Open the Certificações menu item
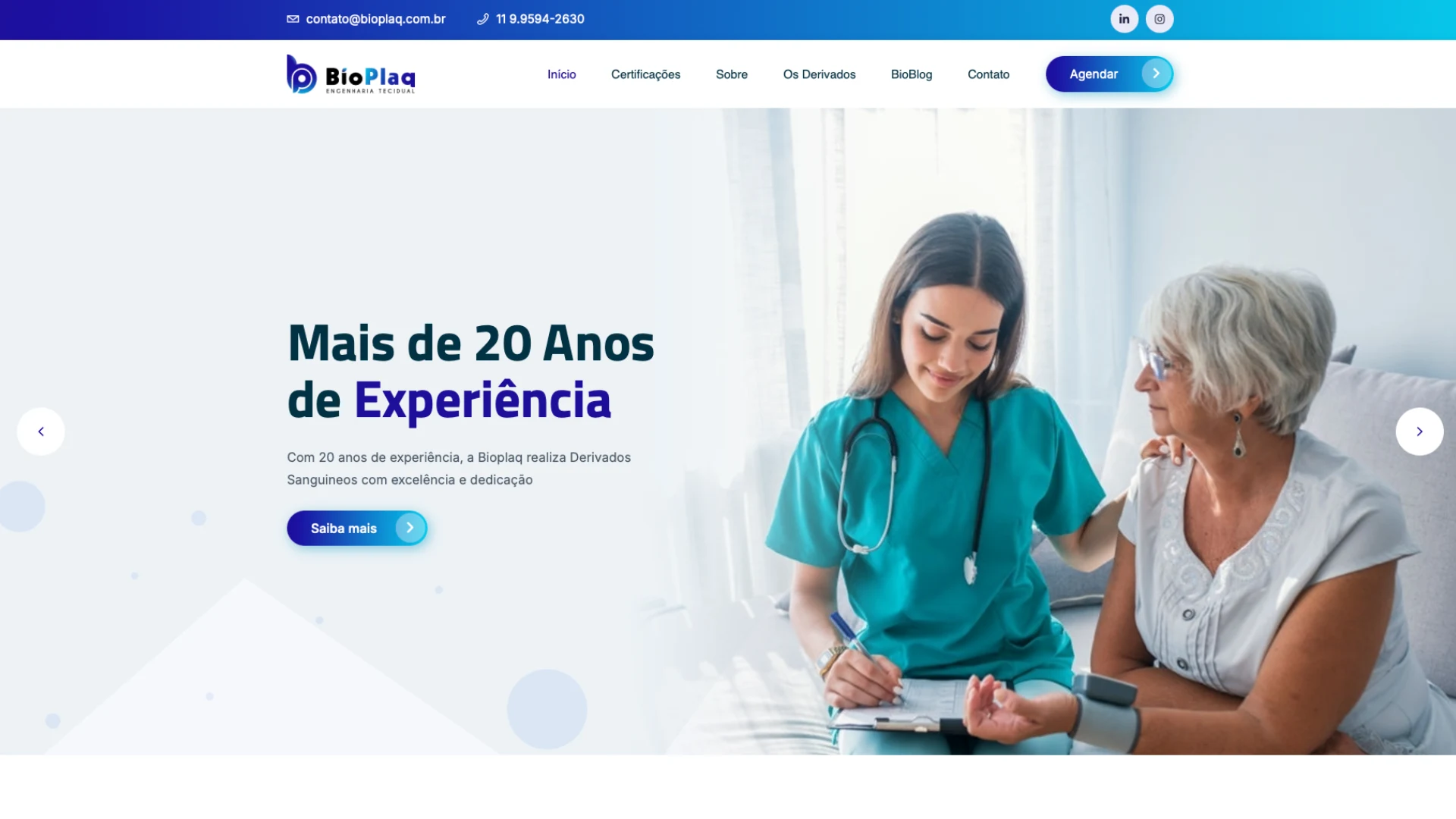 646,74
